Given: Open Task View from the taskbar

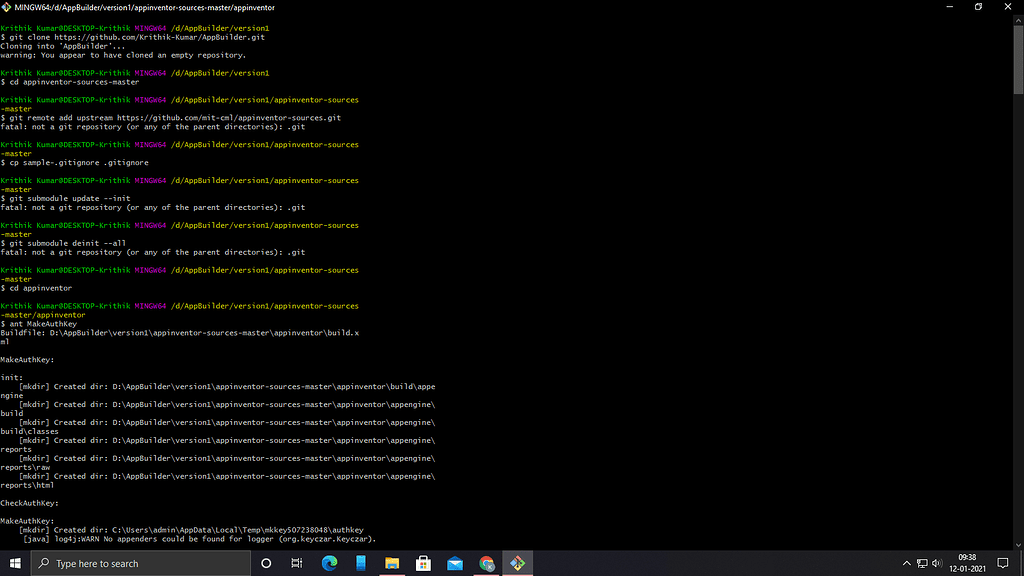Looking at the screenshot, I should 296,563.
